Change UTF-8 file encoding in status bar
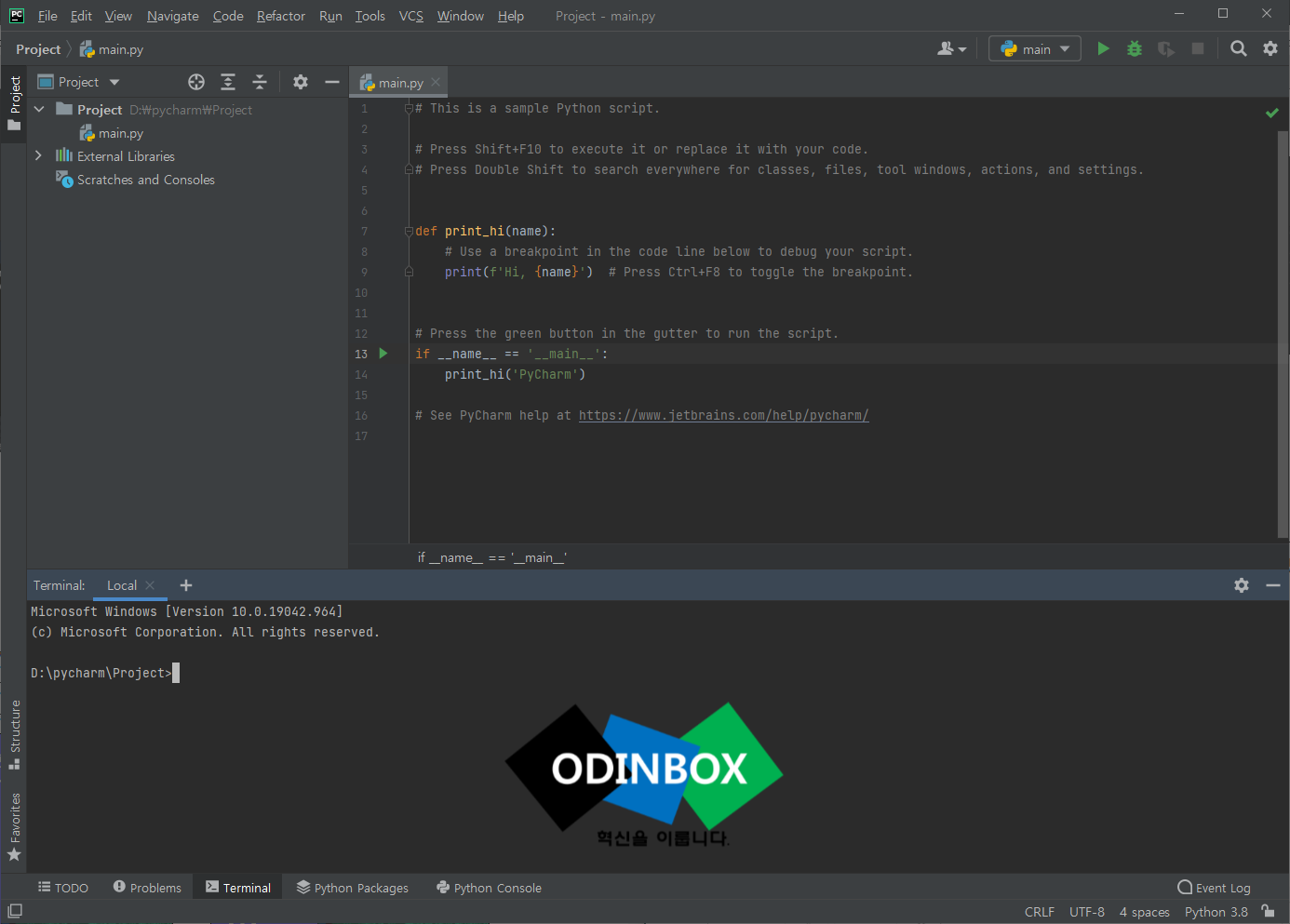 (x=1087, y=912)
